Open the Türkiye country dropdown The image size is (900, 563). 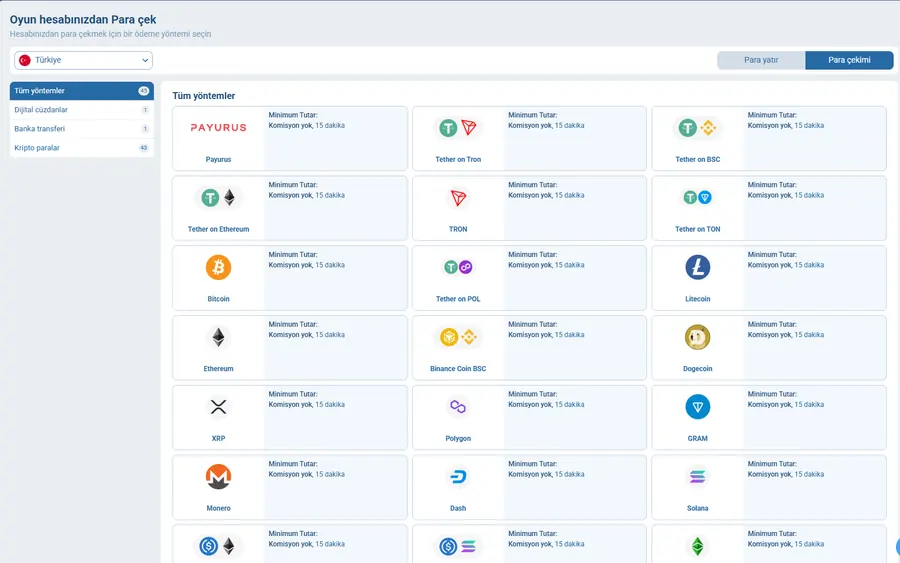tap(83, 60)
